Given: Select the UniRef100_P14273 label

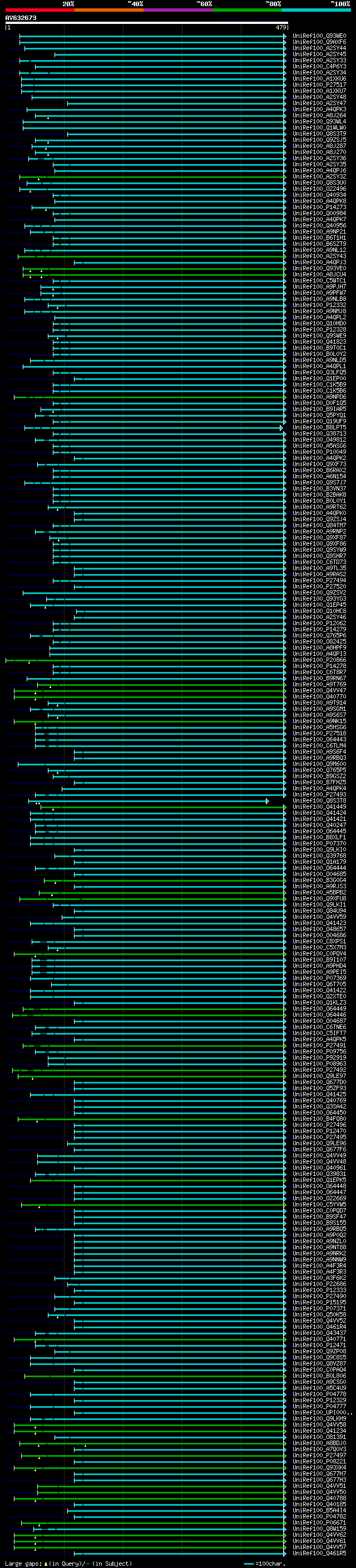Looking at the screenshot, I should pyautogui.click(x=319, y=207).
